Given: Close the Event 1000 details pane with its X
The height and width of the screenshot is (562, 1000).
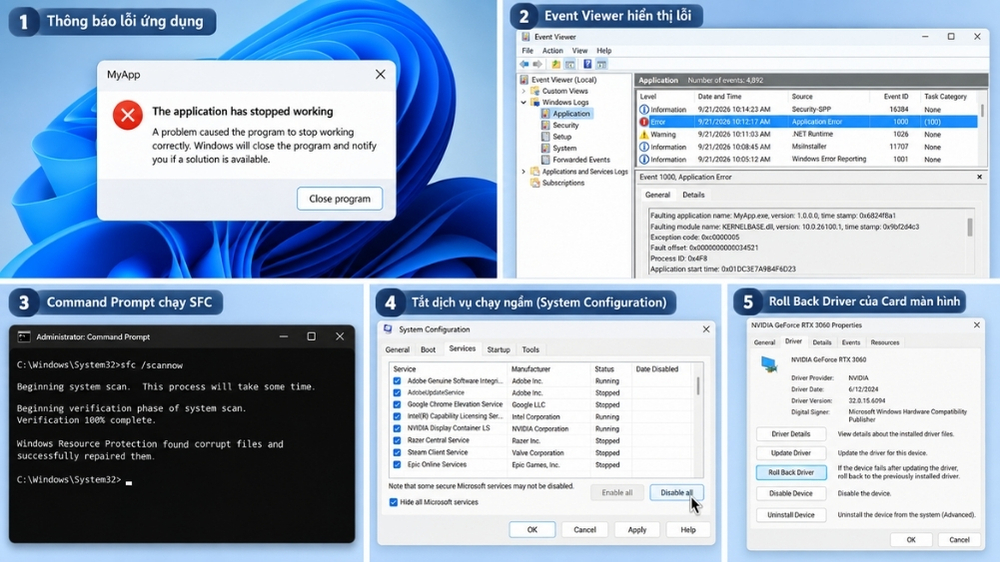Looking at the screenshot, I should point(980,177).
